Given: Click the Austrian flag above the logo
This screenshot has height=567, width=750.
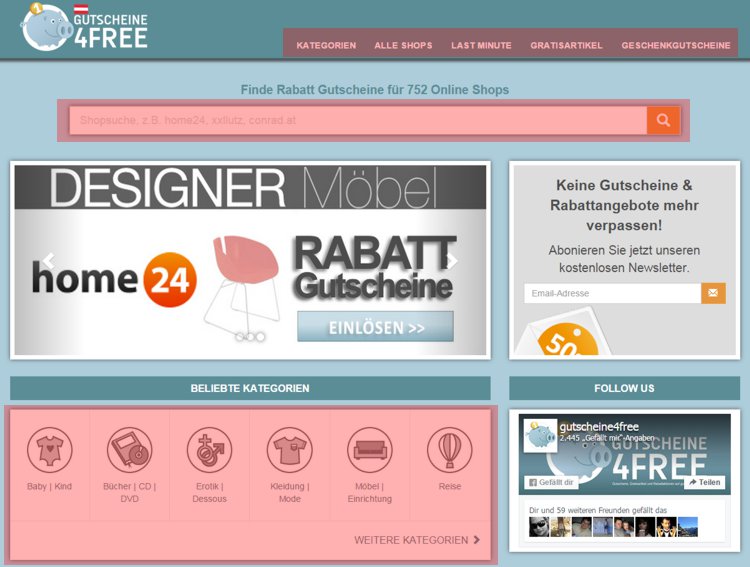Looking at the screenshot, I should point(81,8).
